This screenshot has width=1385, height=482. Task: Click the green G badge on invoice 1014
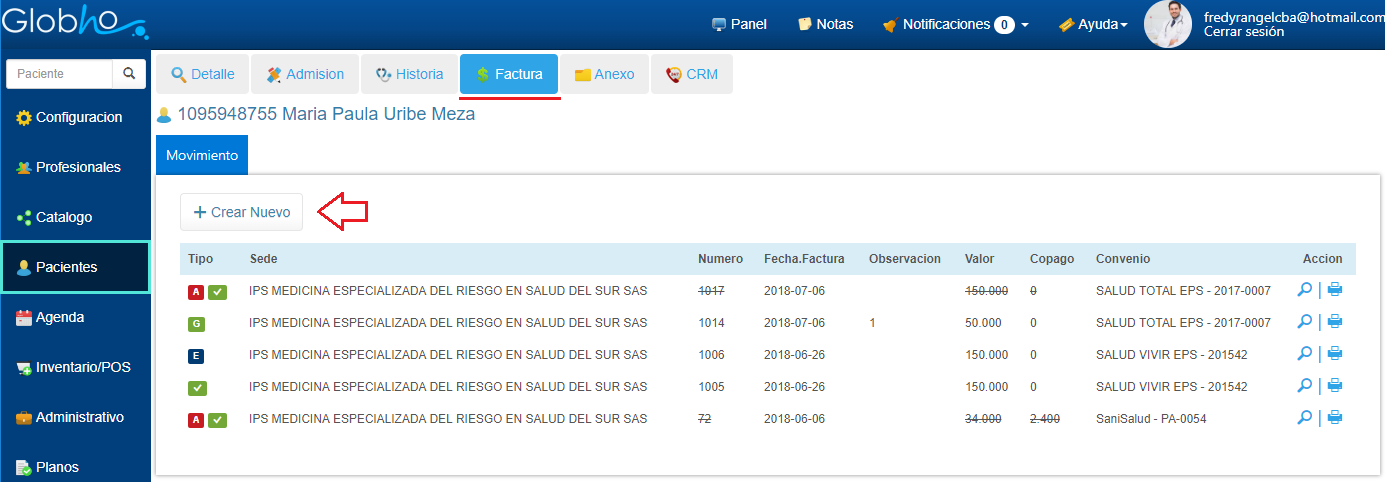(196, 324)
